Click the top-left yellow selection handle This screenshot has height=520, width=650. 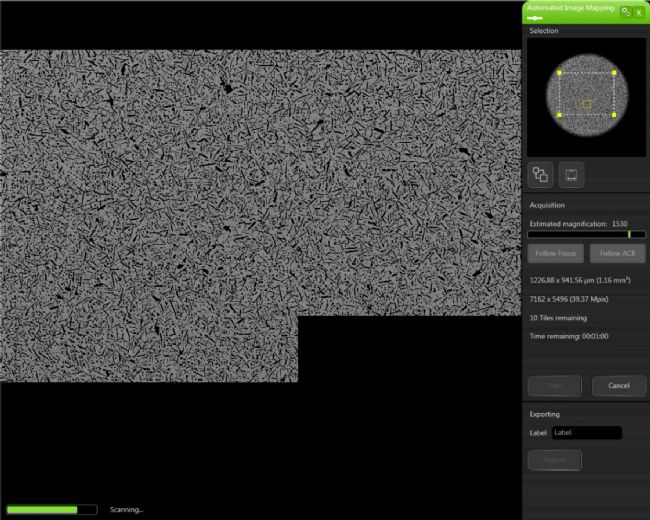click(x=559, y=73)
